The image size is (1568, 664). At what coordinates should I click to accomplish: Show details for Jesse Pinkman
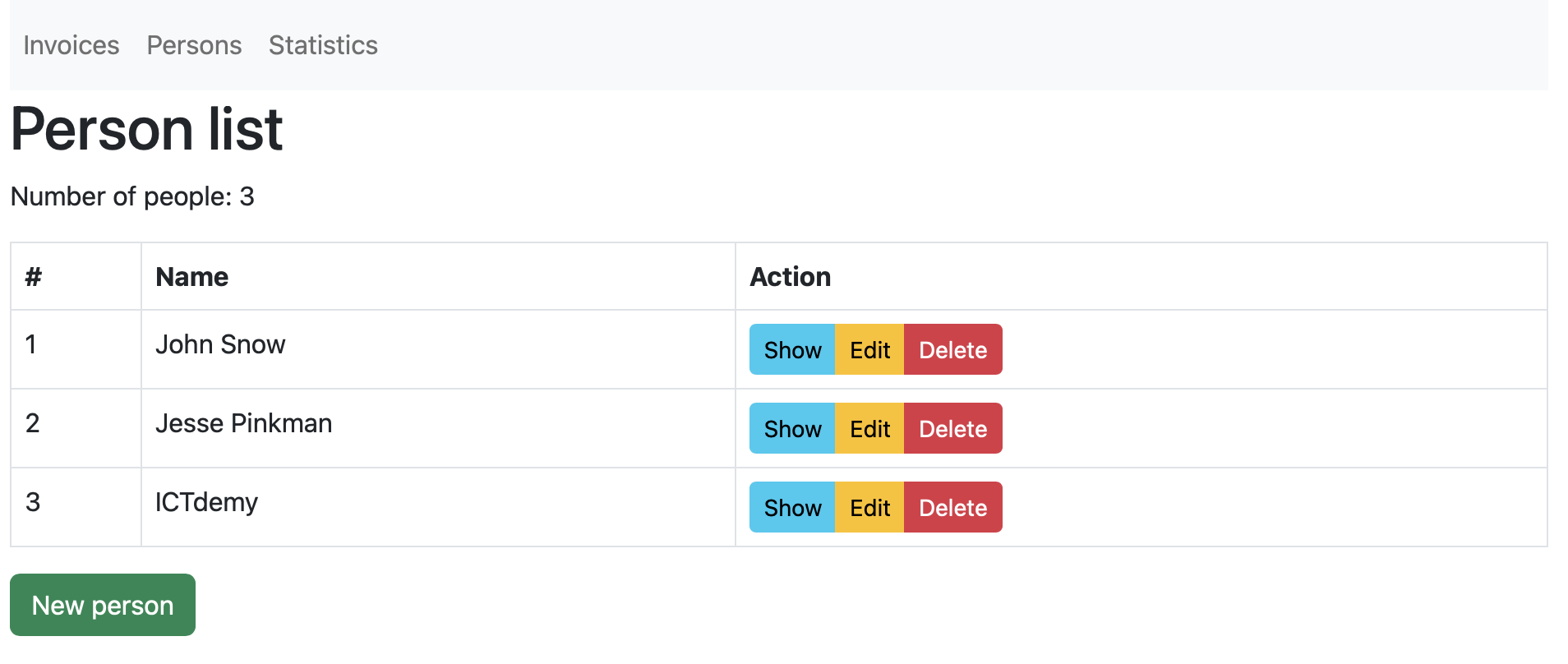[x=792, y=429]
